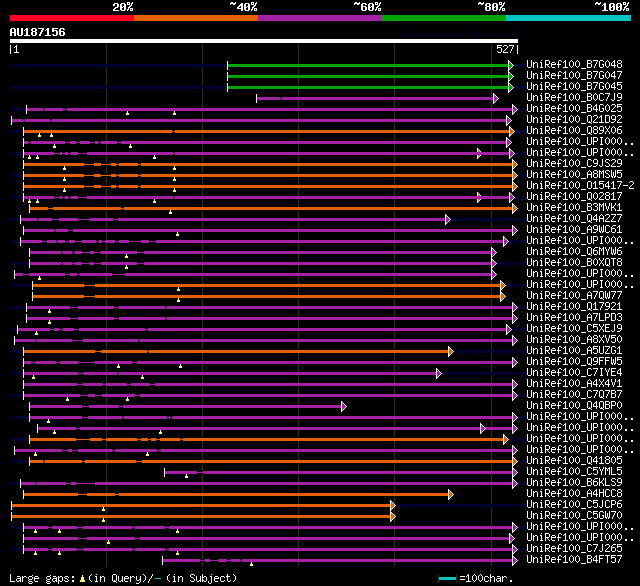Image resolution: width=640 pixels, height=586 pixels.
Task: Select the UniRef100_C7IYE4 label
Action: pos(574,373)
